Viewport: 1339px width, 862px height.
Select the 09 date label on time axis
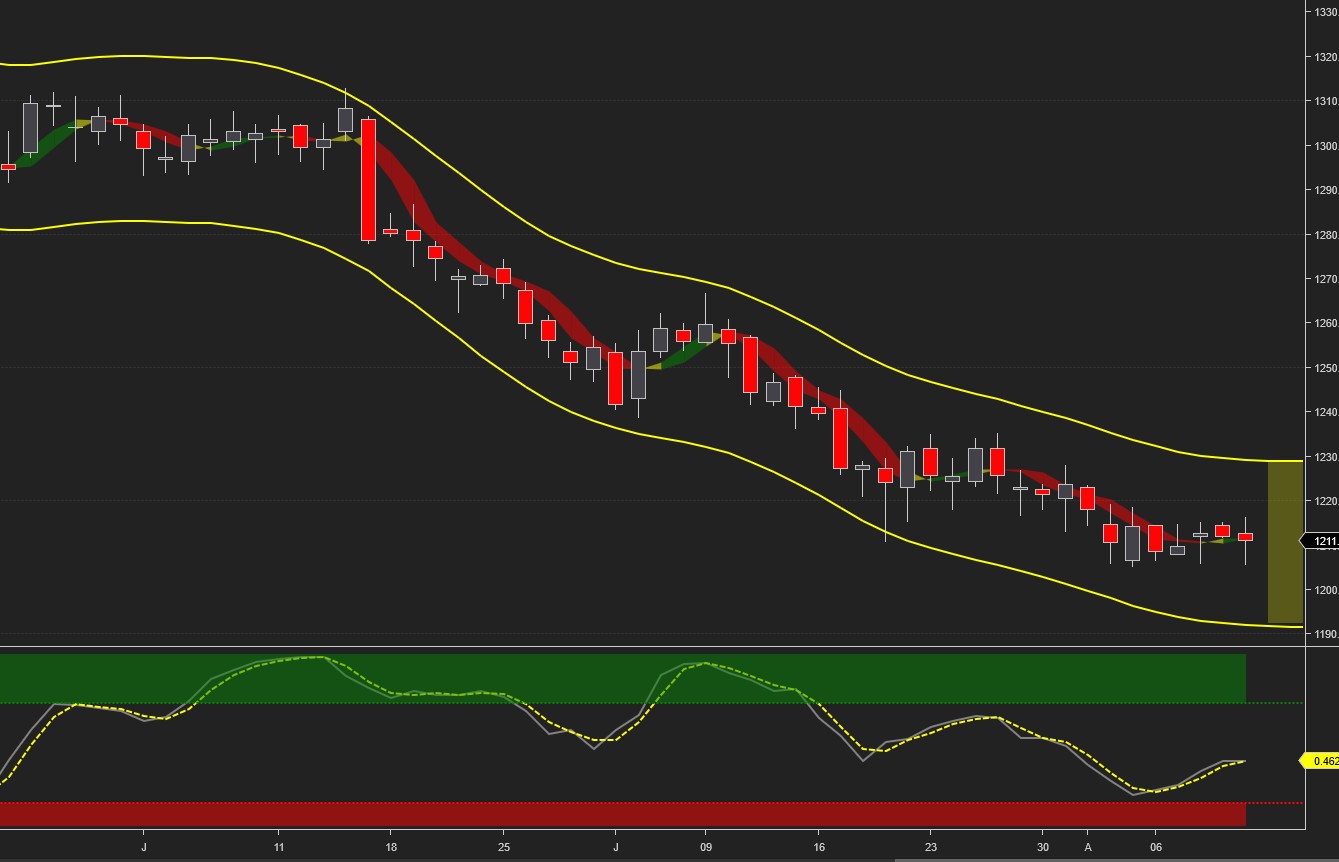(x=706, y=846)
